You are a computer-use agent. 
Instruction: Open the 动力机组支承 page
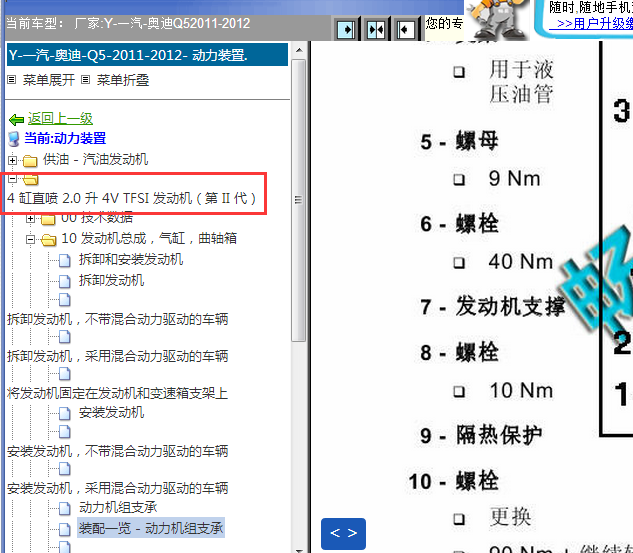coord(118,507)
